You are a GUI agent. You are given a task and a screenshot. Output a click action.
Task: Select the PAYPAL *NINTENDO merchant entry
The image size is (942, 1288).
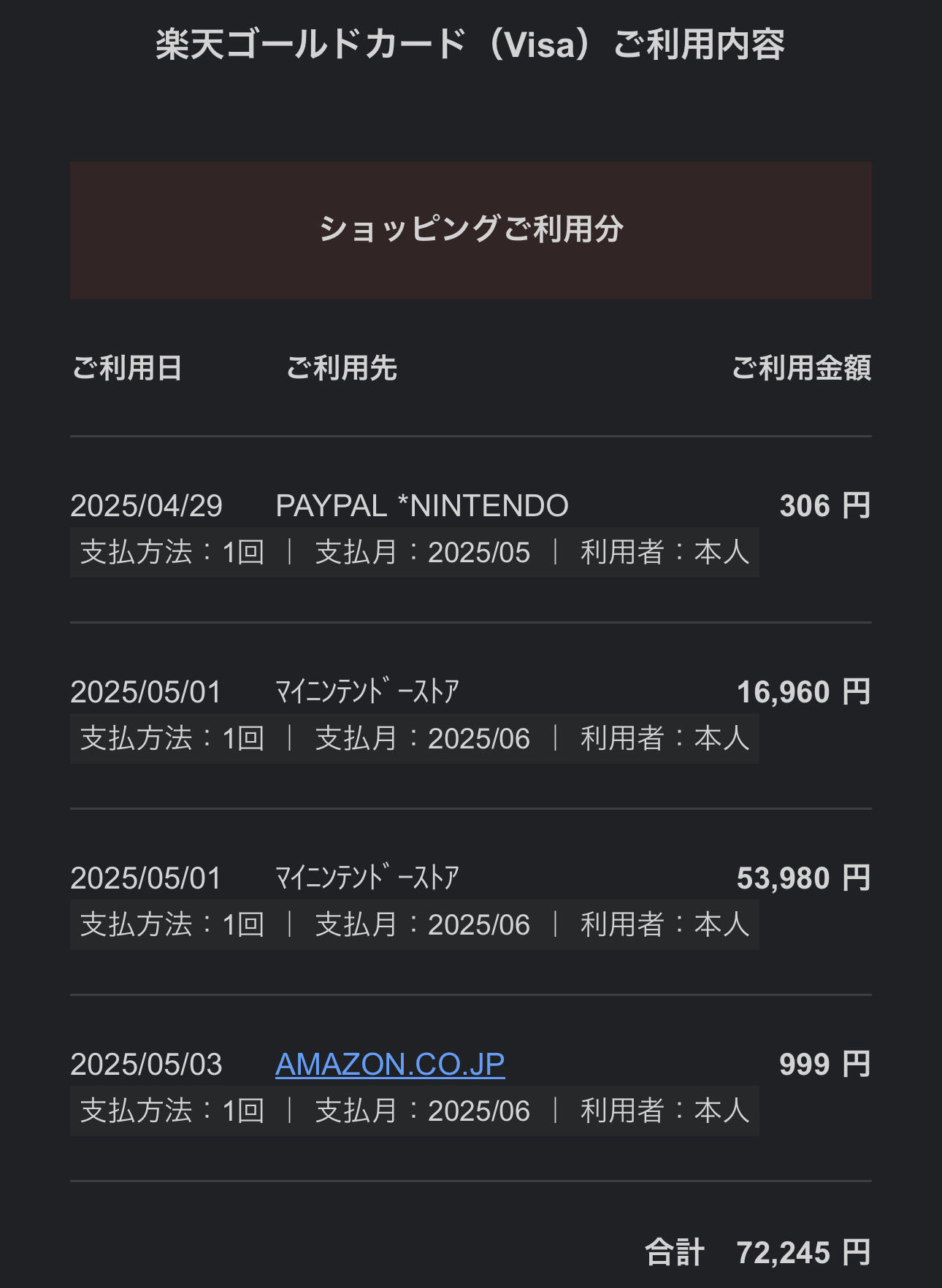click(422, 506)
